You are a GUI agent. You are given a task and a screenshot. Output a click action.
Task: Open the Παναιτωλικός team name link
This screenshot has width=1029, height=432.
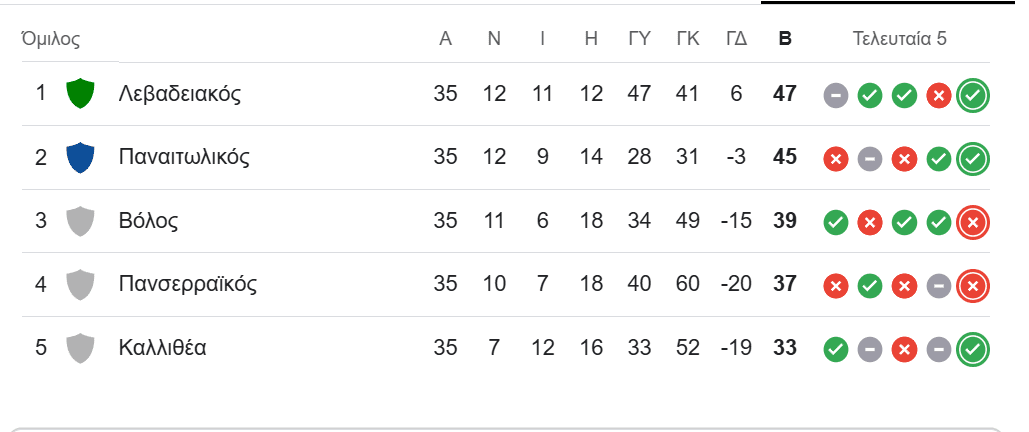point(183,158)
